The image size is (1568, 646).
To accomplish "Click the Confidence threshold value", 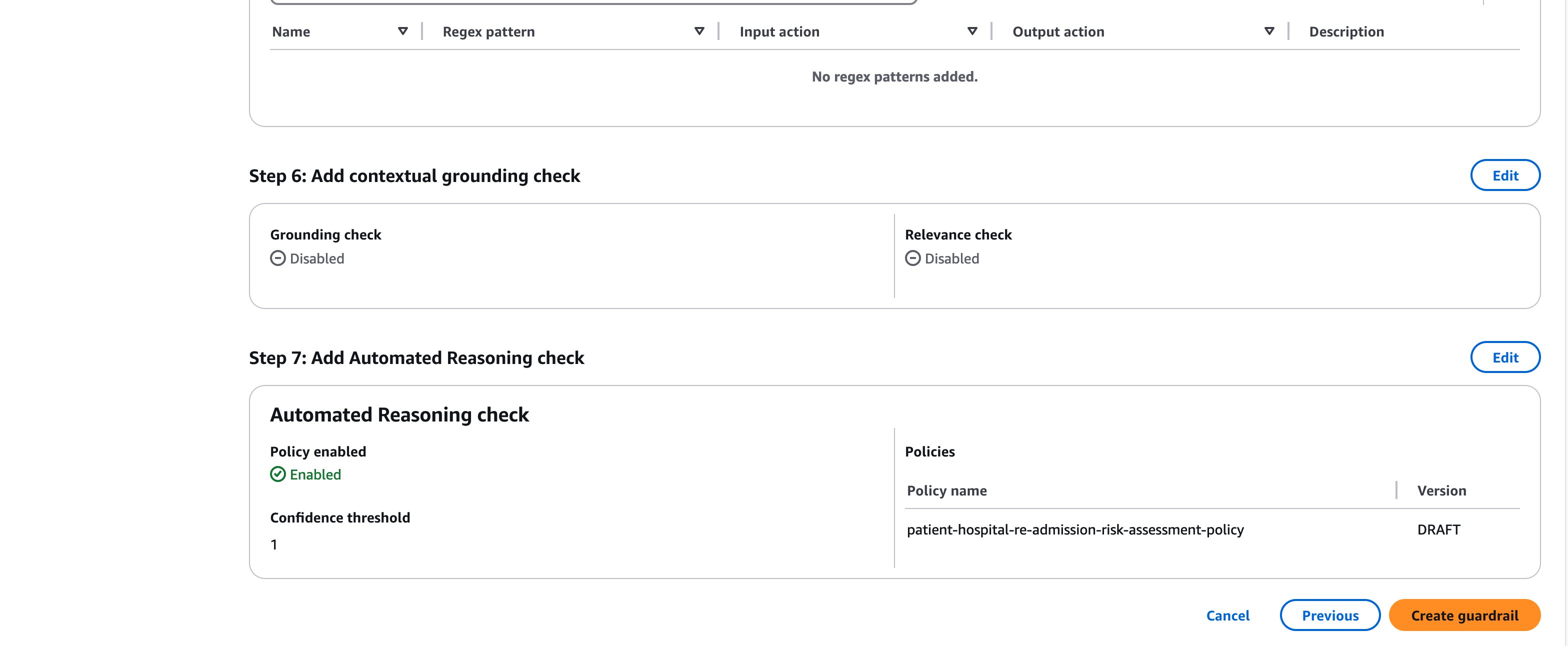I will click(274, 545).
